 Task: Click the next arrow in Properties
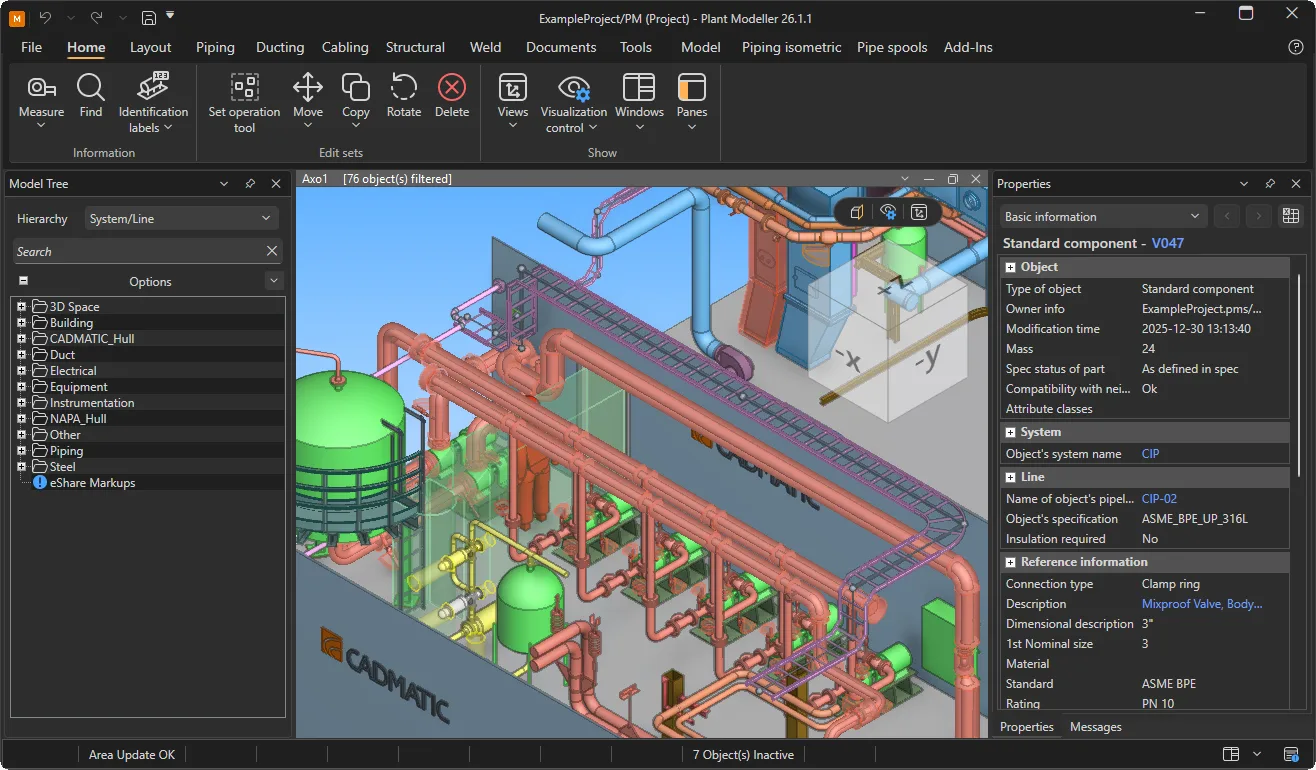(1258, 216)
